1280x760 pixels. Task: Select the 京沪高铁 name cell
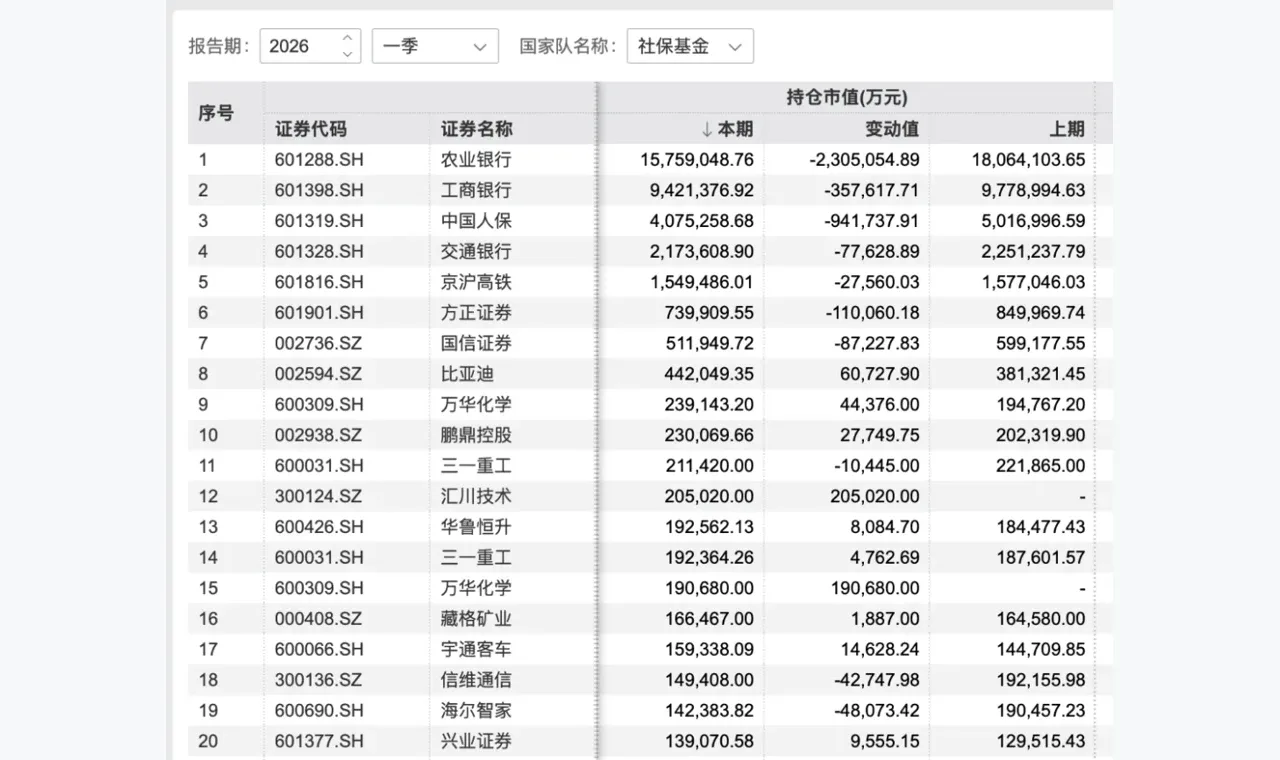point(476,282)
